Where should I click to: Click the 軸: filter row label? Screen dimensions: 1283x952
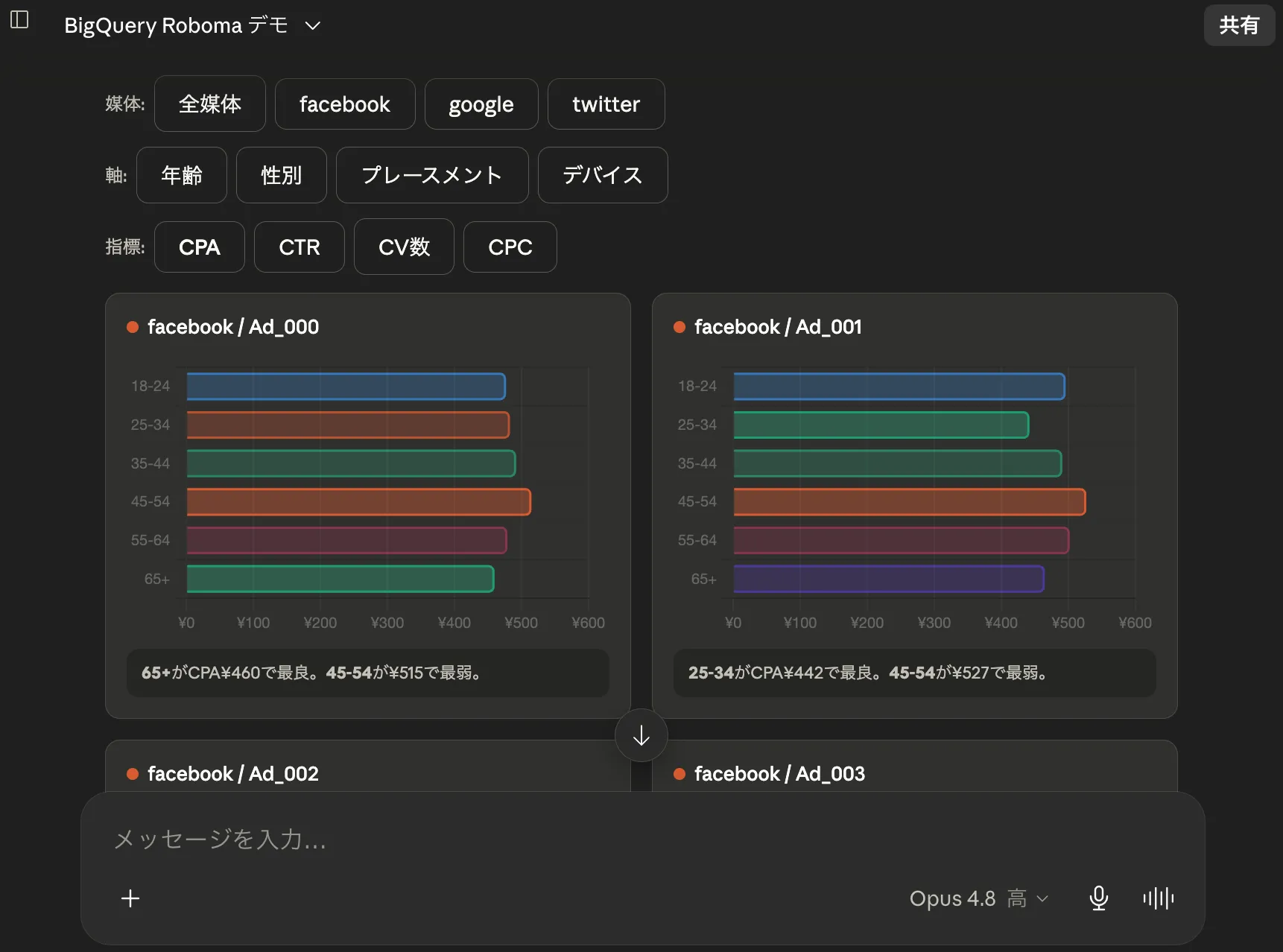pyautogui.click(x=116, y=175)
